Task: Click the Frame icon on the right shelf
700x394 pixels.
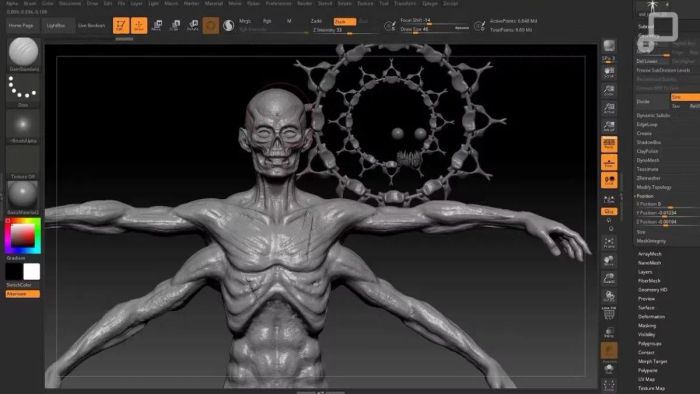Action: point(609,243)
